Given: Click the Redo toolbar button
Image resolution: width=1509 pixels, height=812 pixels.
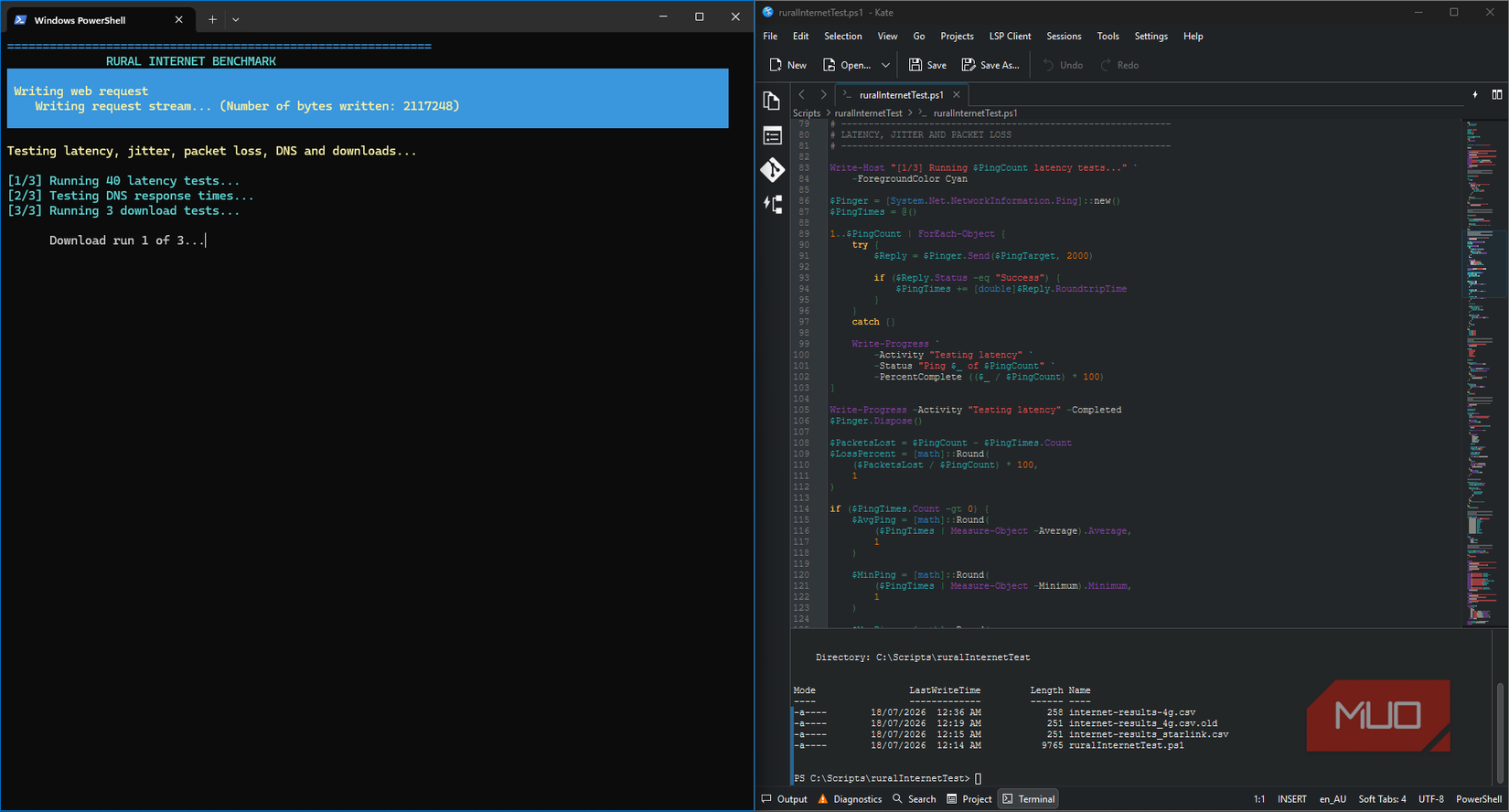Looking at the screenshot, I should [x=1119, y=65].
